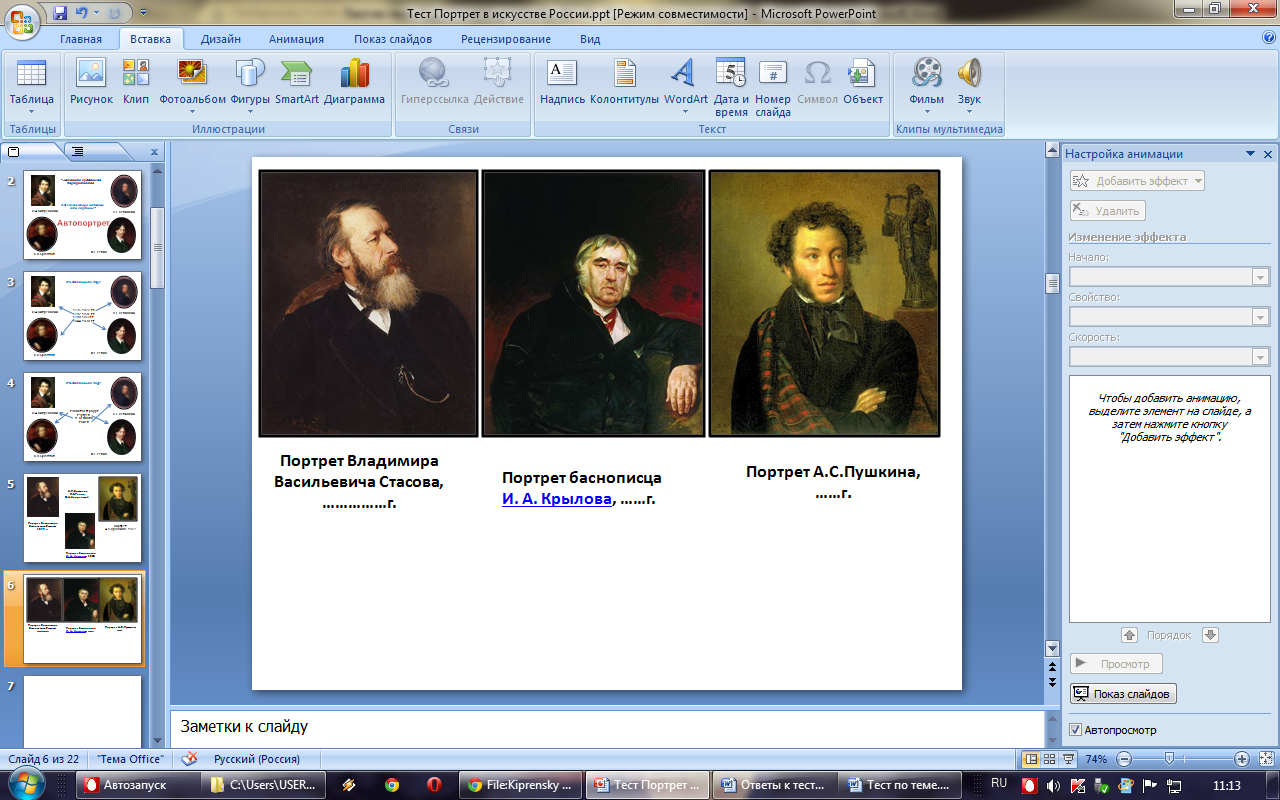
Task: Click the Фотоальбом icon
Action: pyautogui.click(x=192, y=73)
